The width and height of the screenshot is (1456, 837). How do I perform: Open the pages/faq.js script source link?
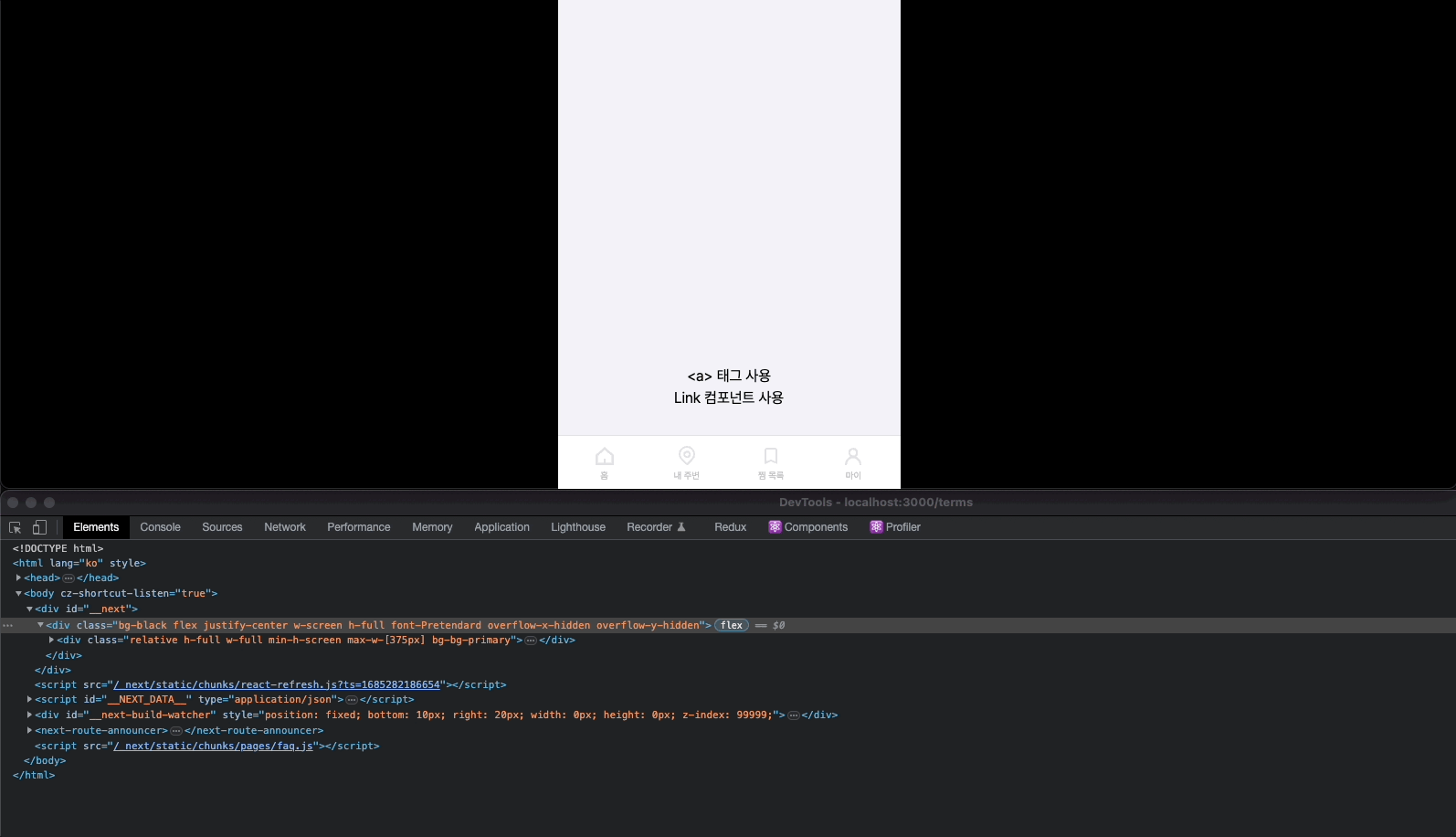[211, 746]
